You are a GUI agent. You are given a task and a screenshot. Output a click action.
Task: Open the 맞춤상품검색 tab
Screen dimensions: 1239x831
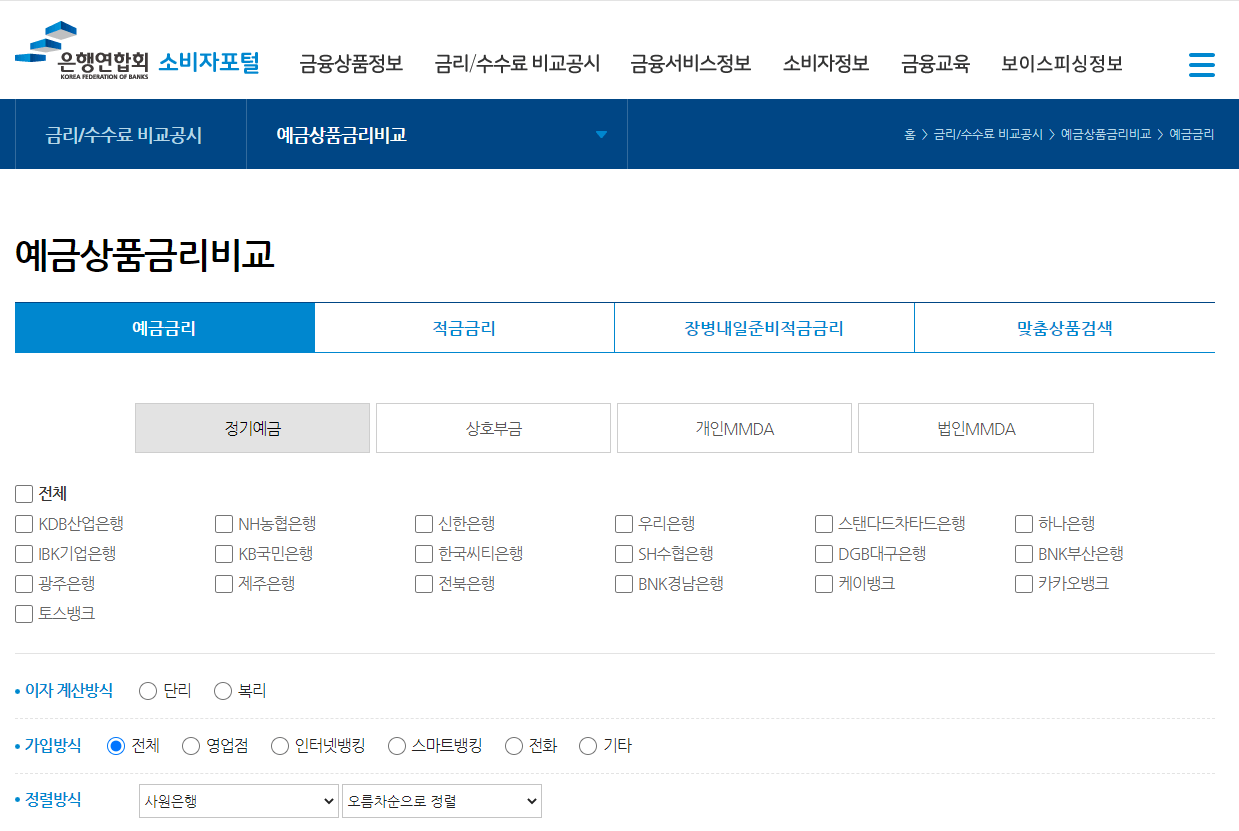1064,327
